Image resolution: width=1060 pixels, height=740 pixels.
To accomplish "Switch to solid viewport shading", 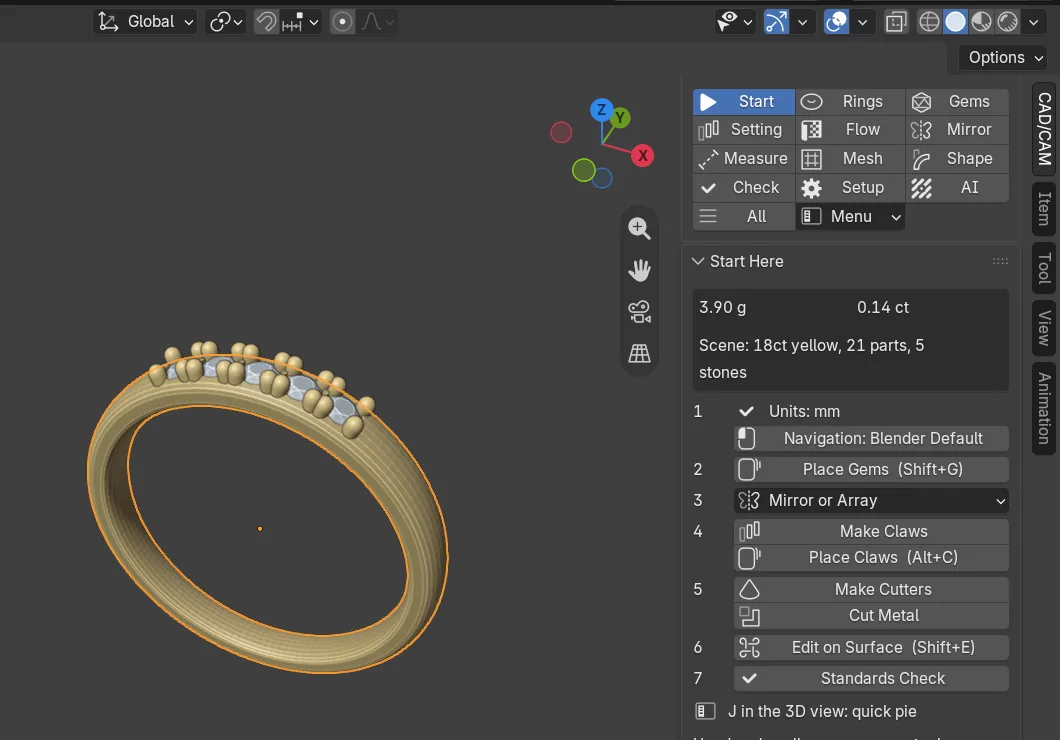I will pos(955,22).
